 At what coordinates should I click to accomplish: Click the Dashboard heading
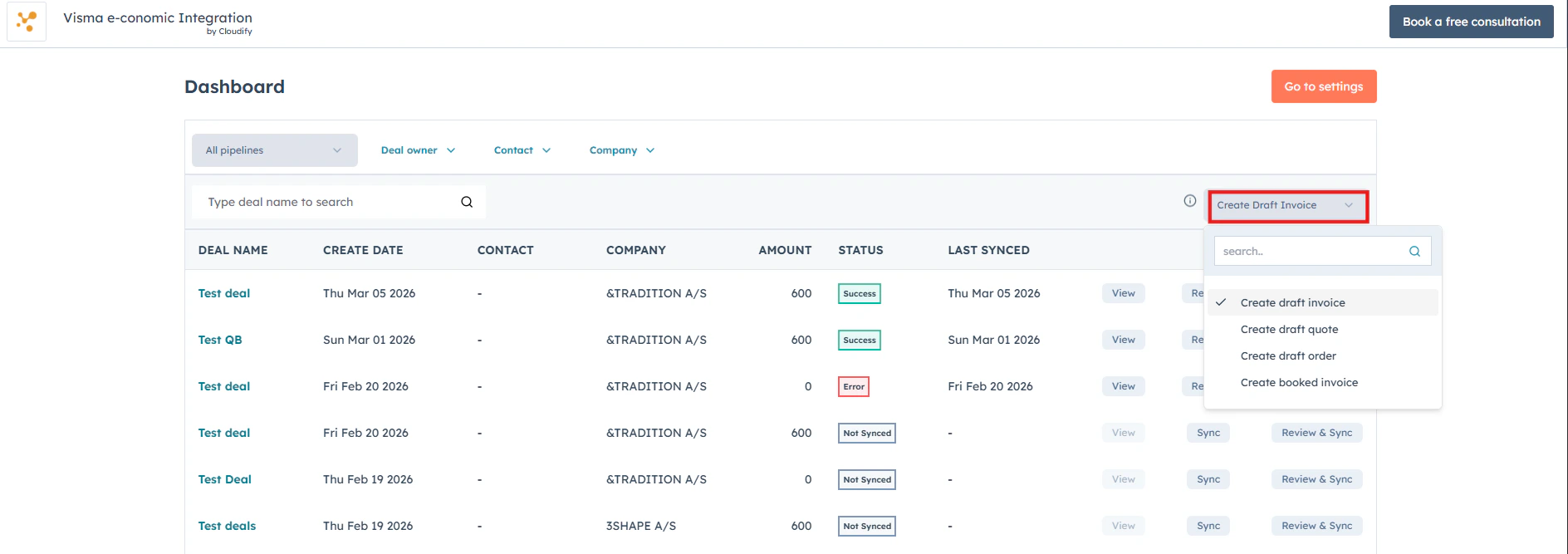(234, 86)
